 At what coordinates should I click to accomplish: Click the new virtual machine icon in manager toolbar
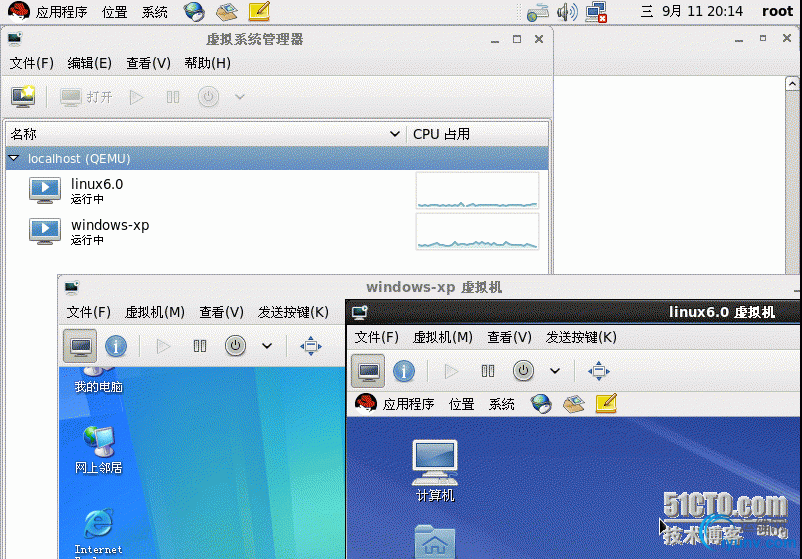(23, 96)
